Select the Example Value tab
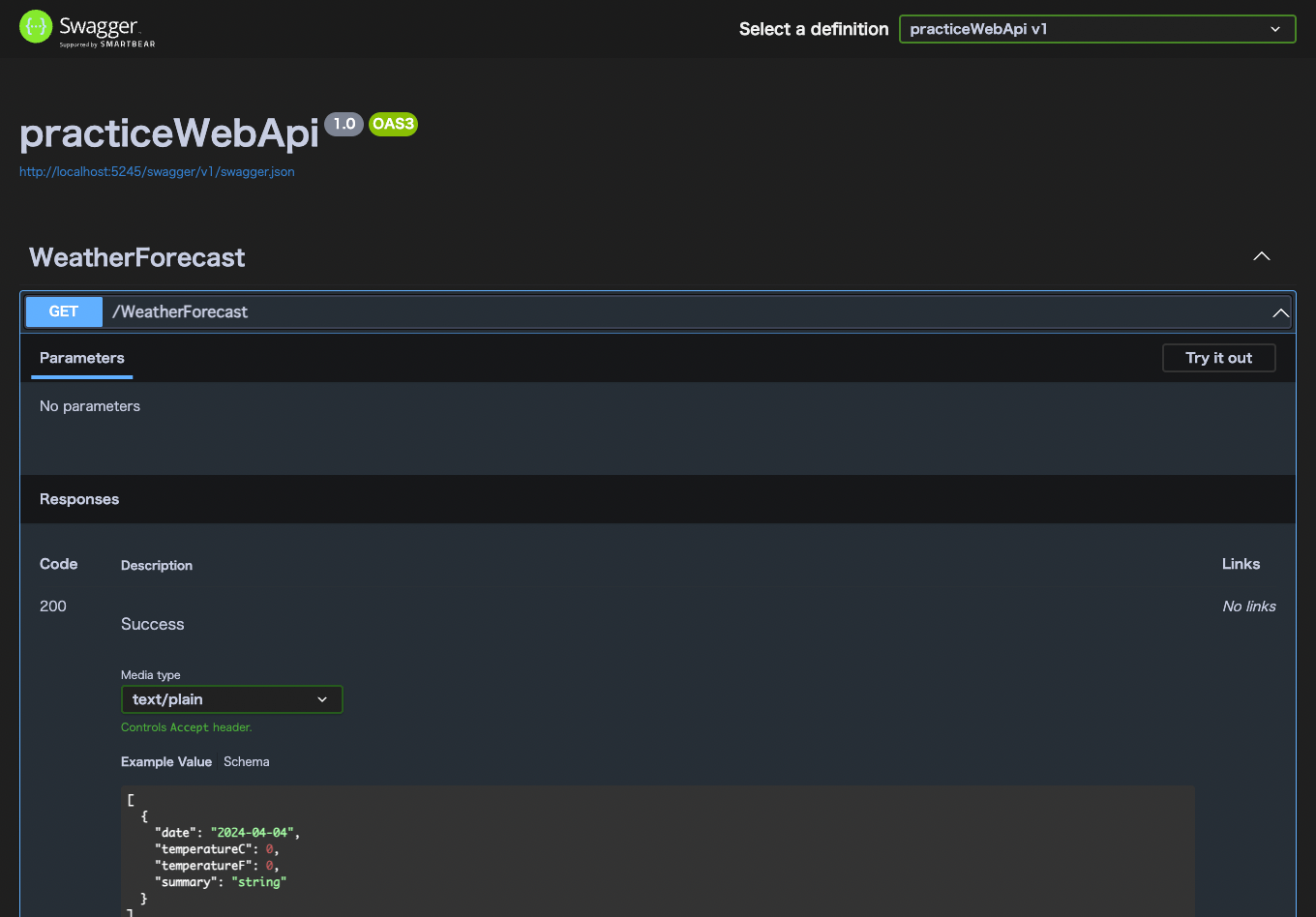The image size is (1316, 917). [166, 762]
